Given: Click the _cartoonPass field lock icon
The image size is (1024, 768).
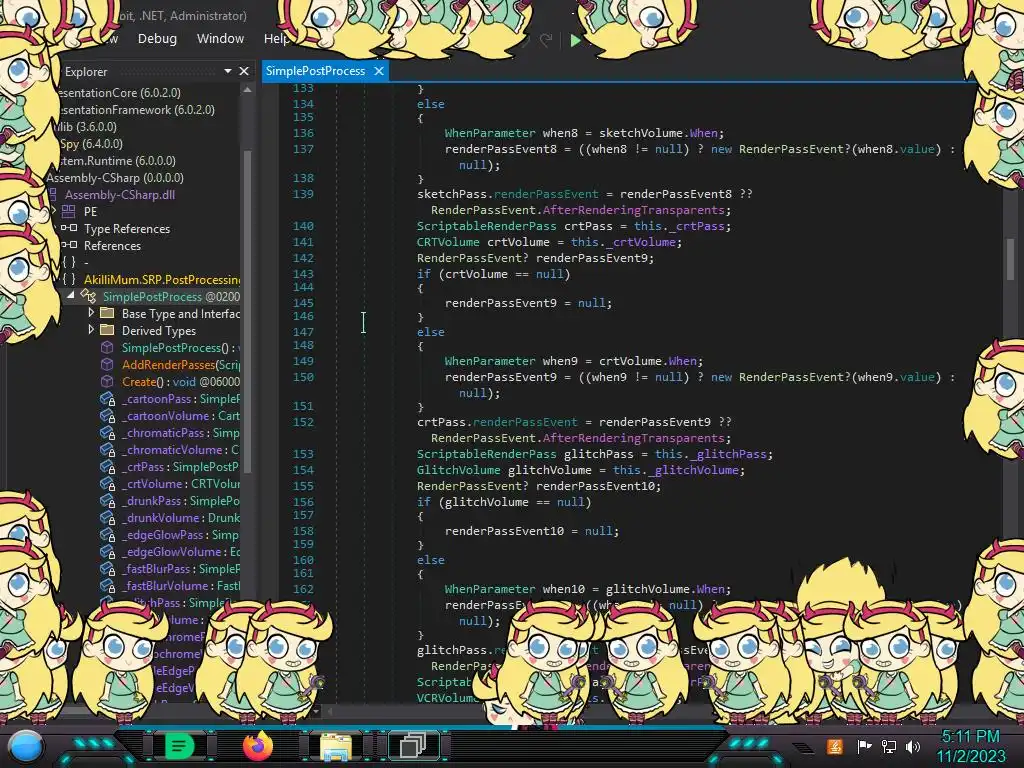Looking at the screenshot, I should pyautogui.click(x=108, y=399).
